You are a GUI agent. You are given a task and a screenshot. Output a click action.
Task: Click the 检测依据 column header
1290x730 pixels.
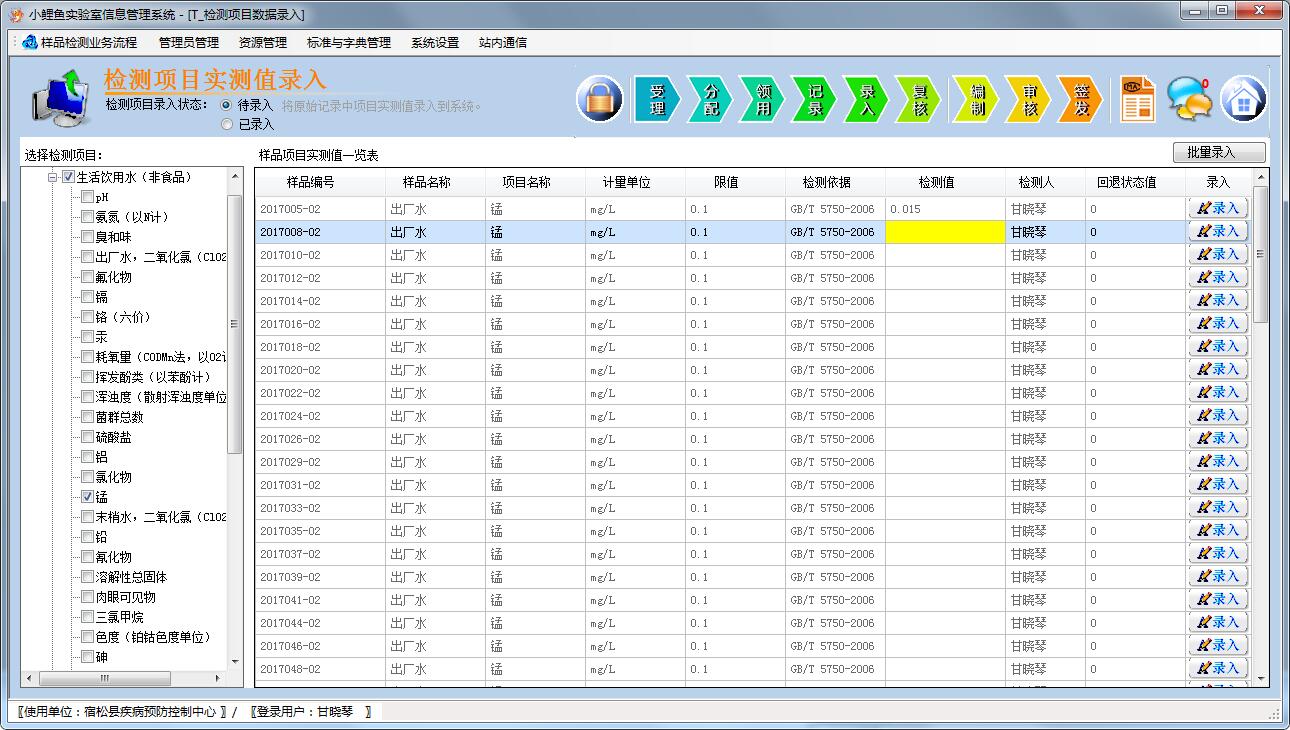point(835,182)
